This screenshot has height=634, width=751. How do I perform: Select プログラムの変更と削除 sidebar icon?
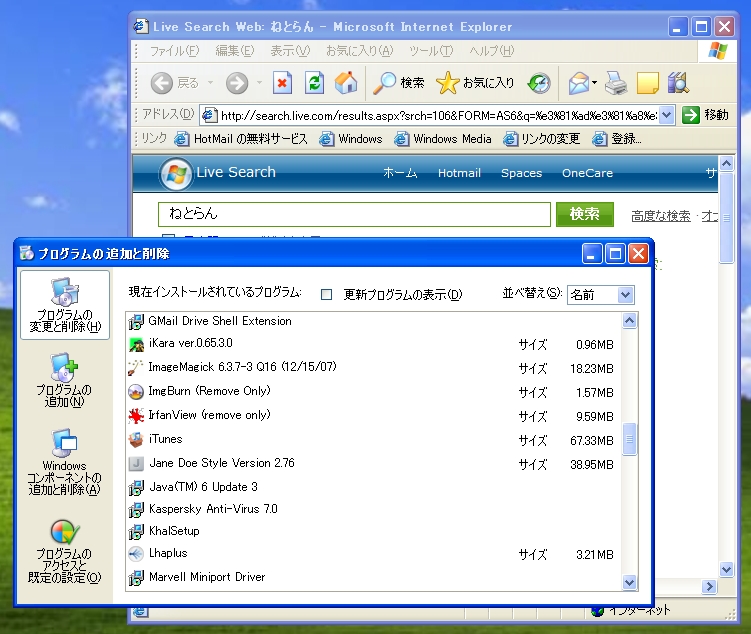coord(65,305)
